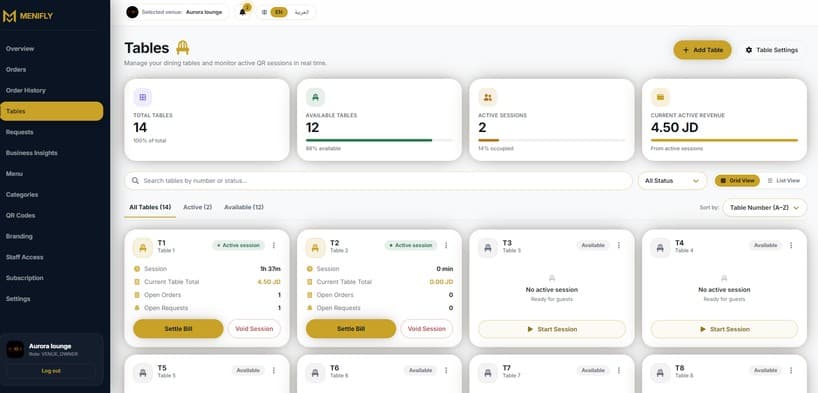Open the T8 card three-dot menu

[791, 371]
